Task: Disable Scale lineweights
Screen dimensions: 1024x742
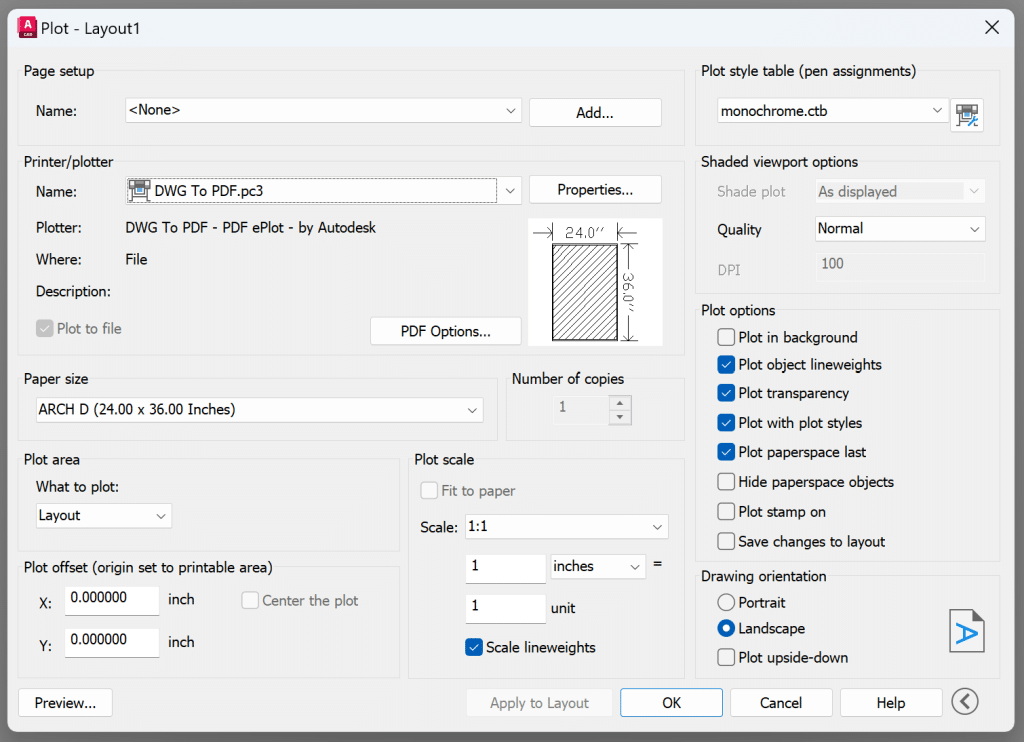Action: coord(473,647)
